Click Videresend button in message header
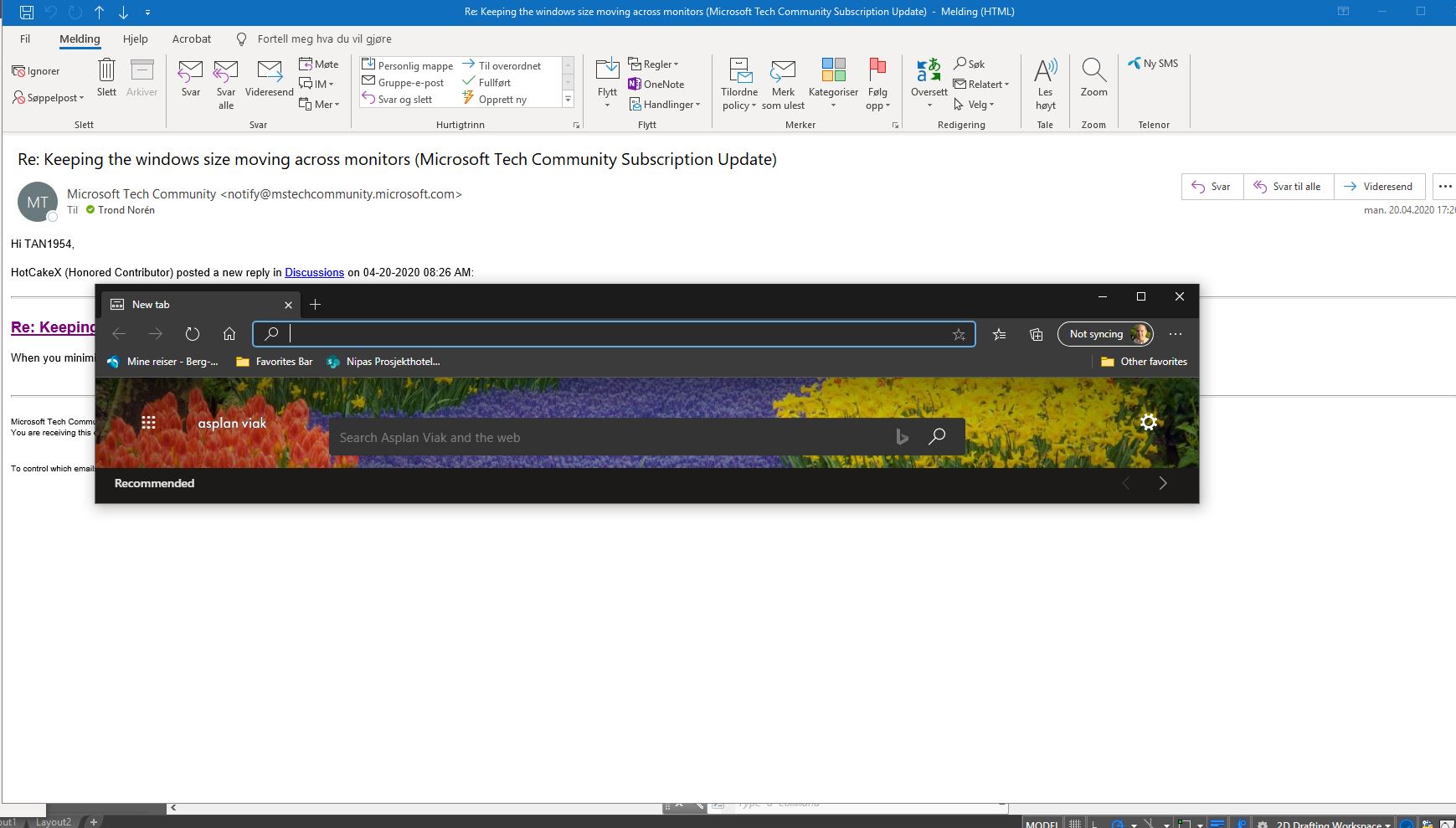The width and height of the screenshot is (1456, 828). click(1378, 187)
